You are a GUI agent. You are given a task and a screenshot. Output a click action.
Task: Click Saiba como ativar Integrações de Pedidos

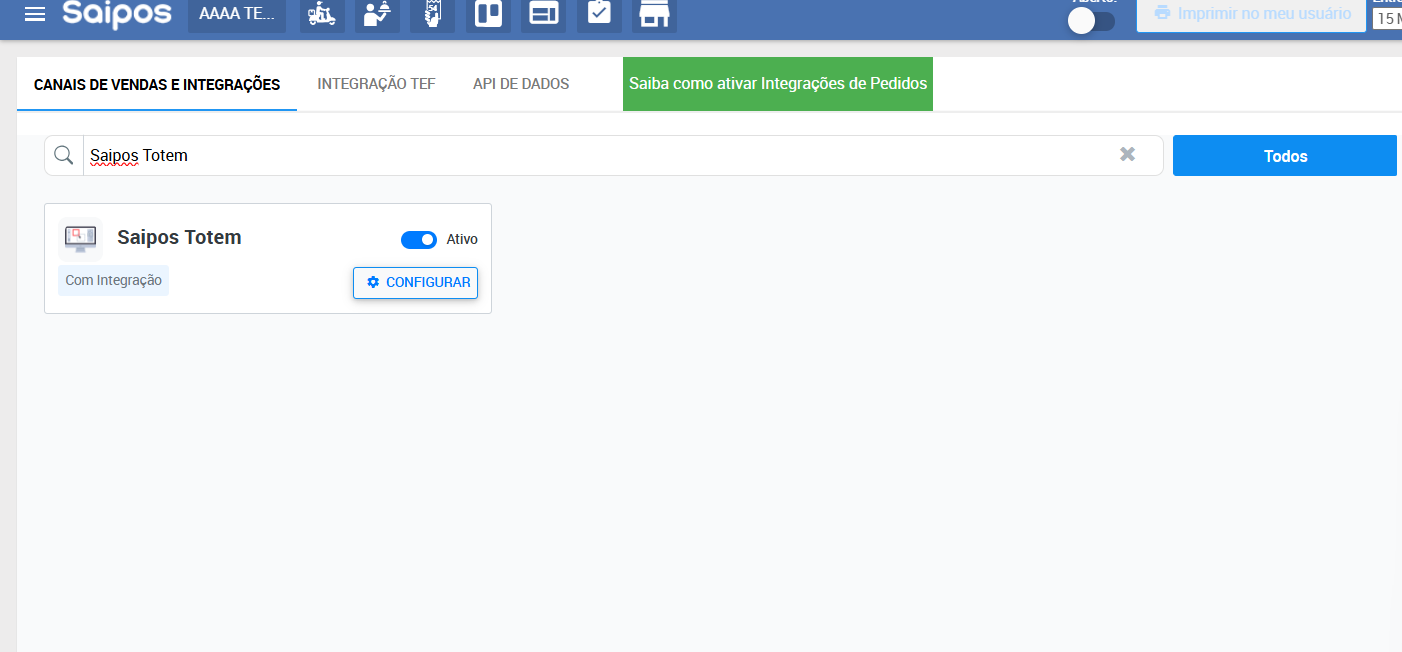pyautogui.click(x=778, y=84)
